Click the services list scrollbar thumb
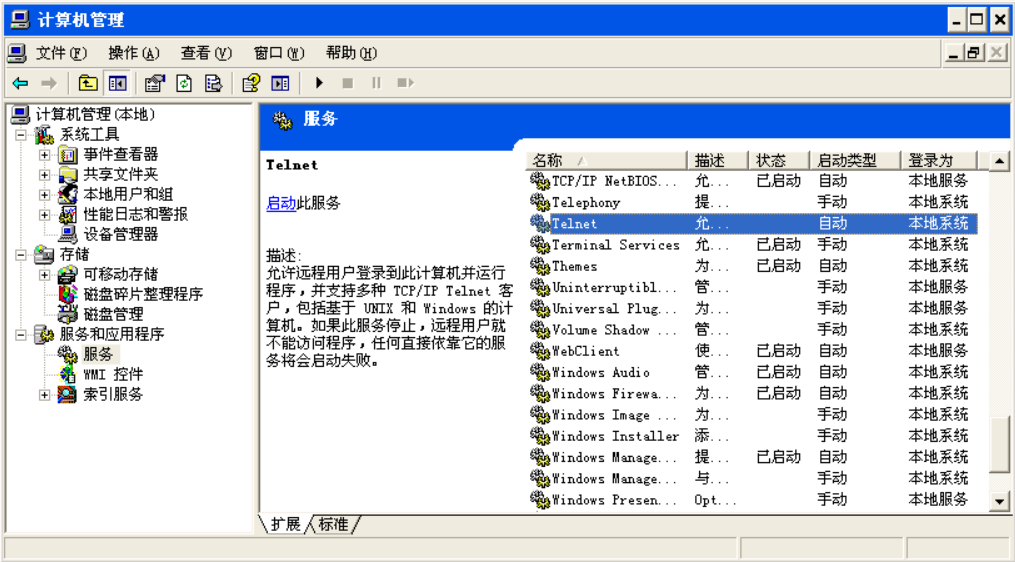 [999, 444]
